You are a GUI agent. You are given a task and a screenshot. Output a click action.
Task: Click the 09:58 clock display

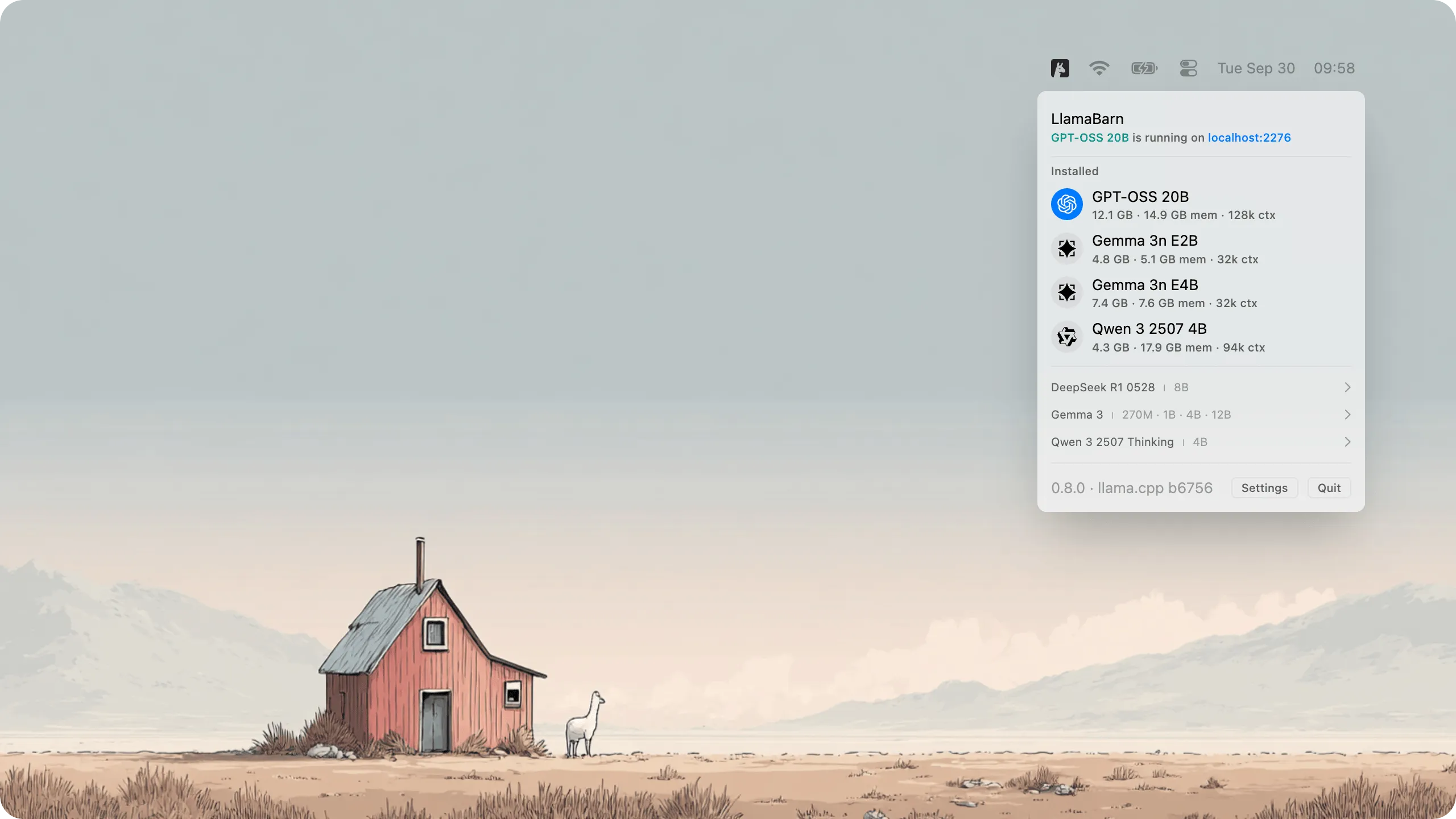(1334, 68)
